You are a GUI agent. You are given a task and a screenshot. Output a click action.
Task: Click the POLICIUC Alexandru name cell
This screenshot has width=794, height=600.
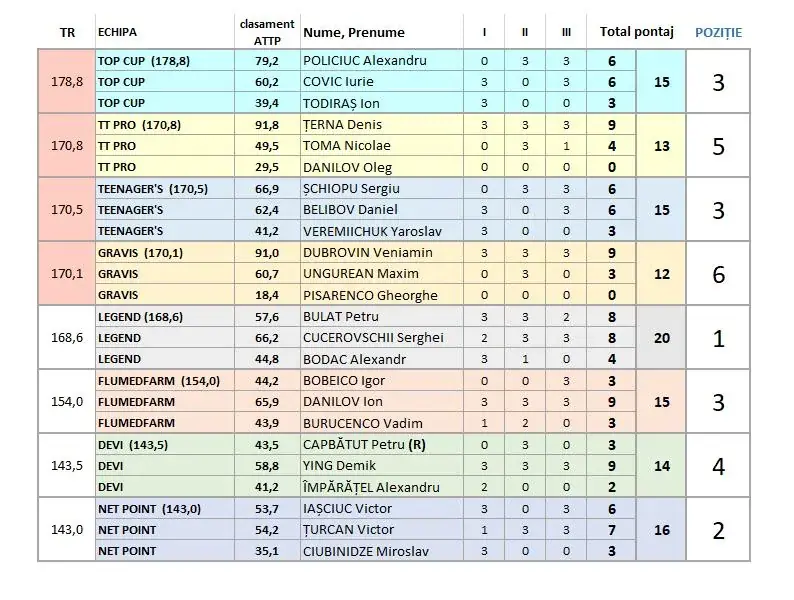pos(382,61)
